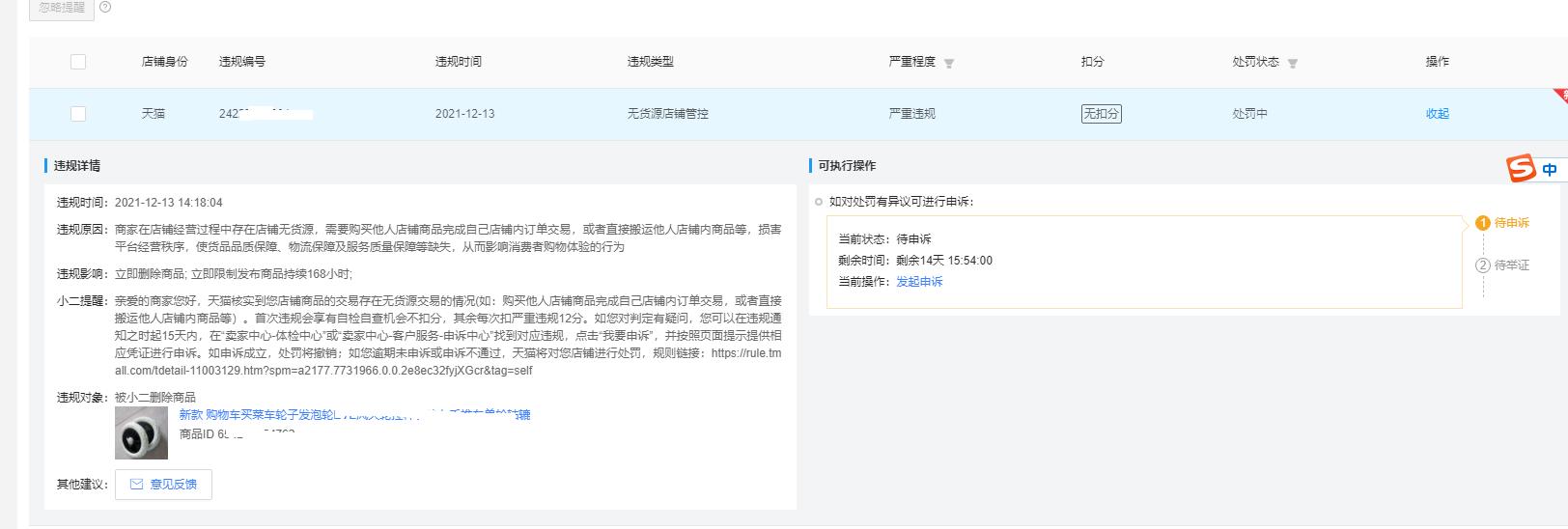Click the rule.tmall.com rule link text
Screen dimensions: 1568x529
[x=448, y=362]
